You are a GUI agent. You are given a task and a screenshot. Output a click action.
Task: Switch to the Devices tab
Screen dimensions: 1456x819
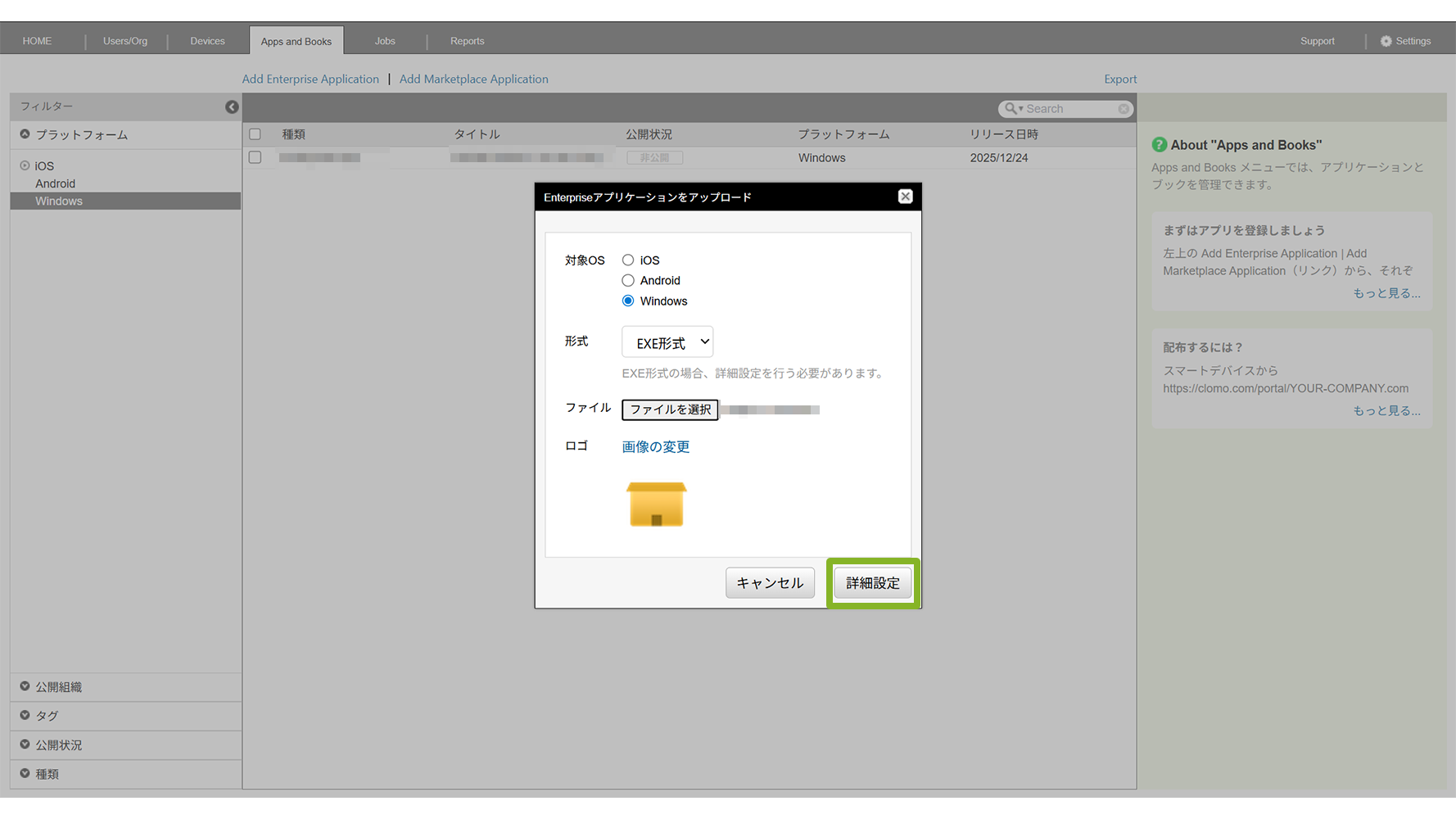tap(207, 41)
